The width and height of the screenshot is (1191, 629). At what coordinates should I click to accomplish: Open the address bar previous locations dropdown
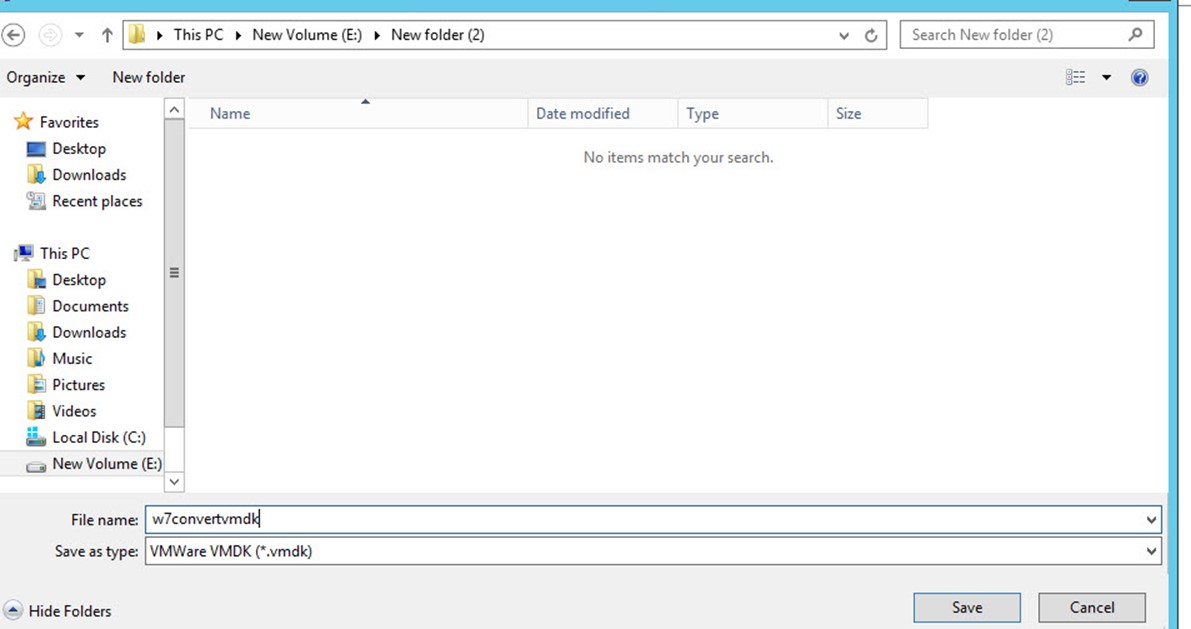[846, 35]
